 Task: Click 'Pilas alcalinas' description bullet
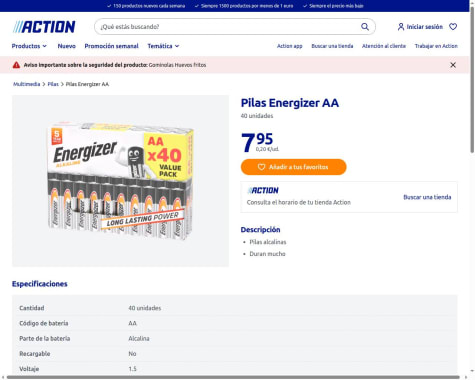(x=268, y=242)
